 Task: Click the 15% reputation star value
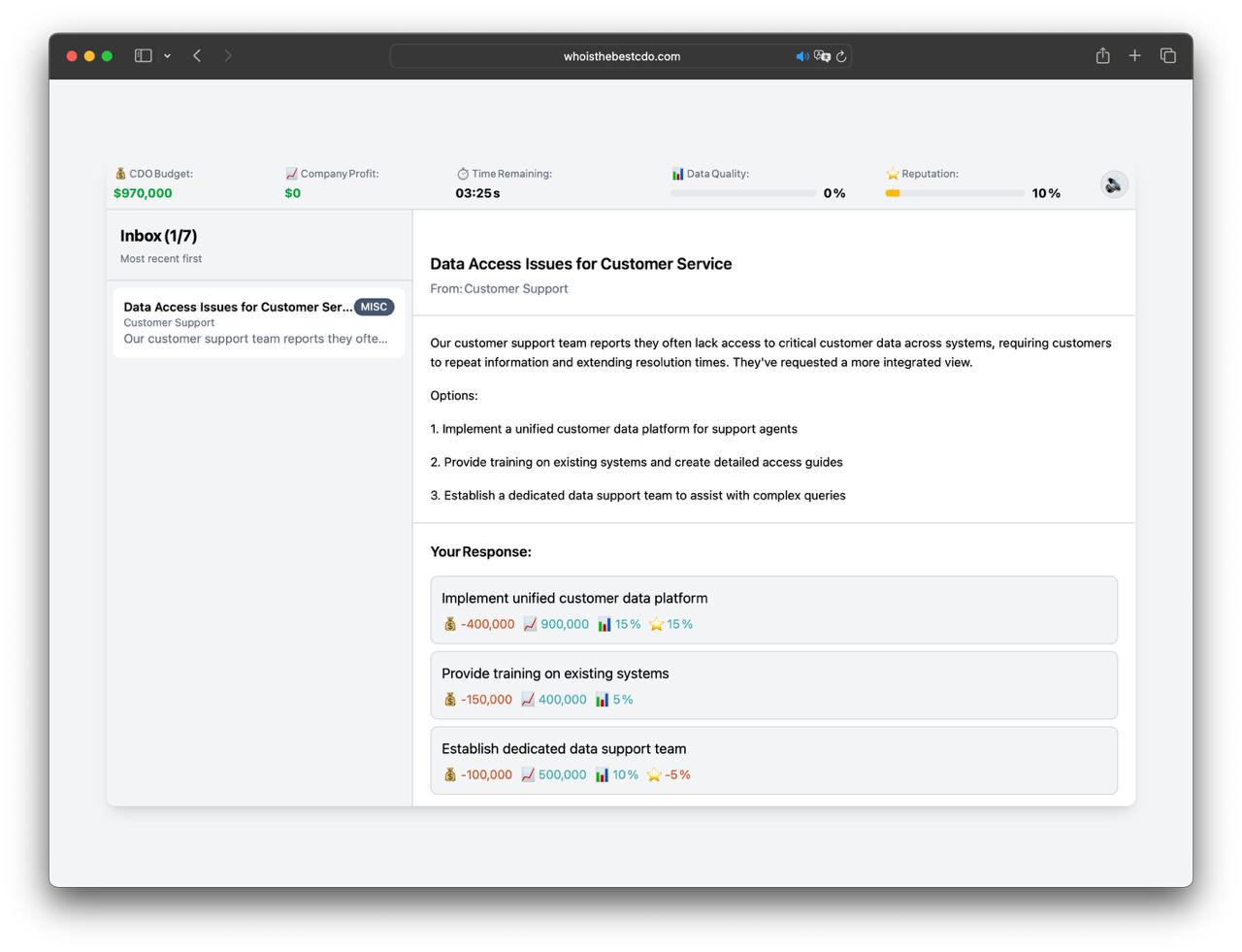679,624
